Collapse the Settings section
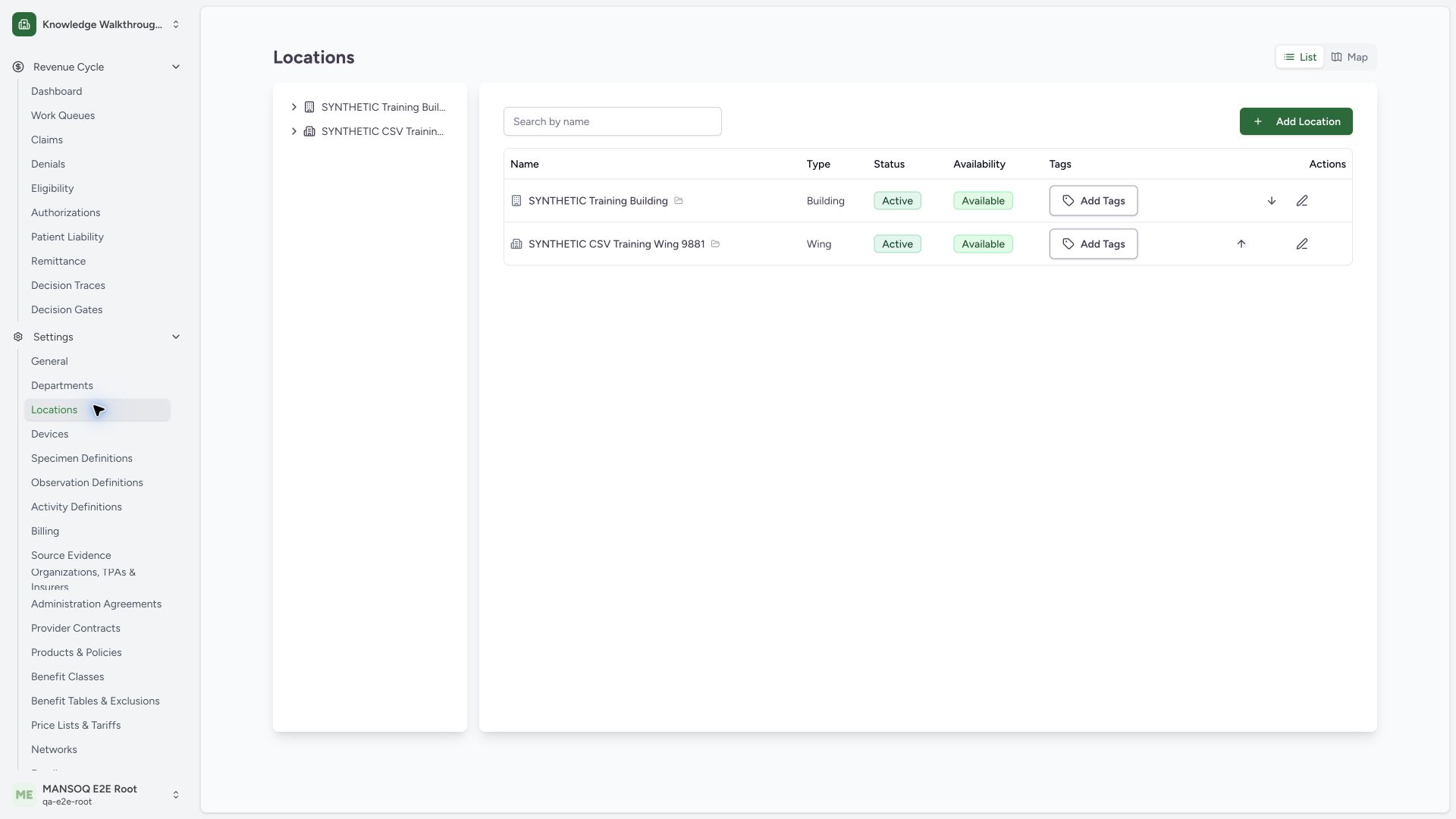The image size is (1456, 819). 176,337
